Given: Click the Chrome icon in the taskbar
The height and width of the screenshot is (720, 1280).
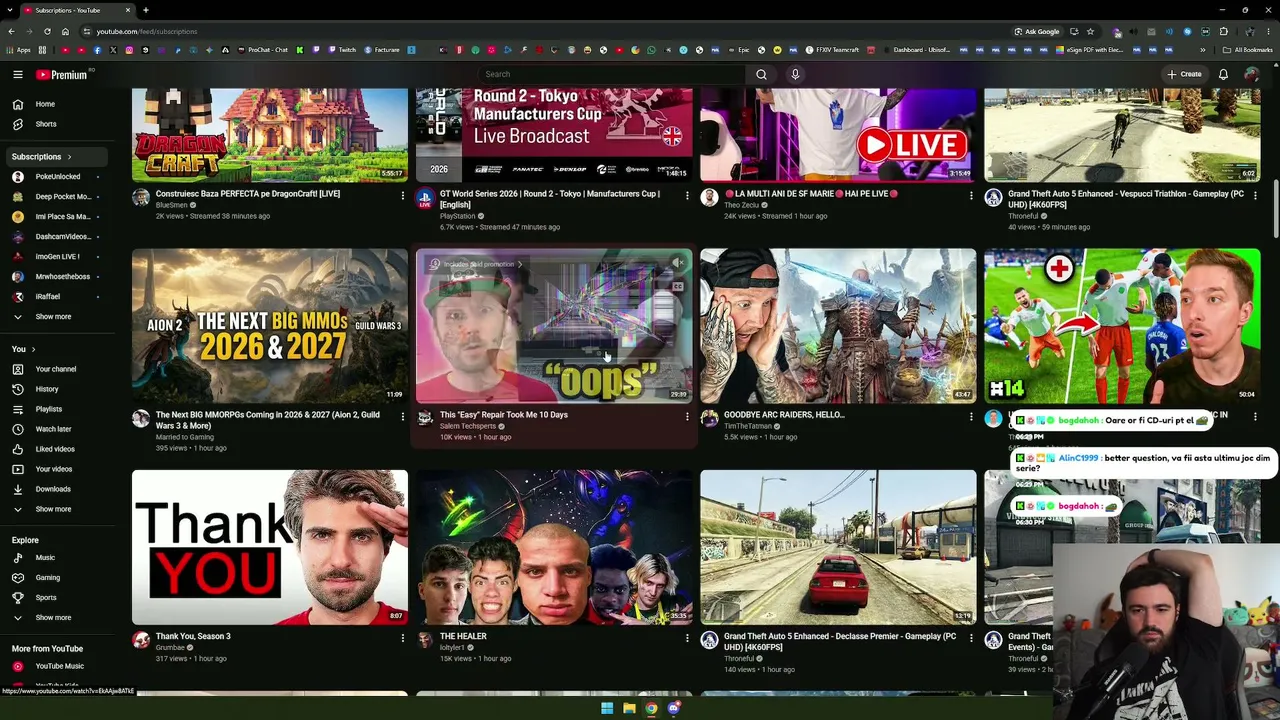Looking at the screenshot, I should point(651,708).
